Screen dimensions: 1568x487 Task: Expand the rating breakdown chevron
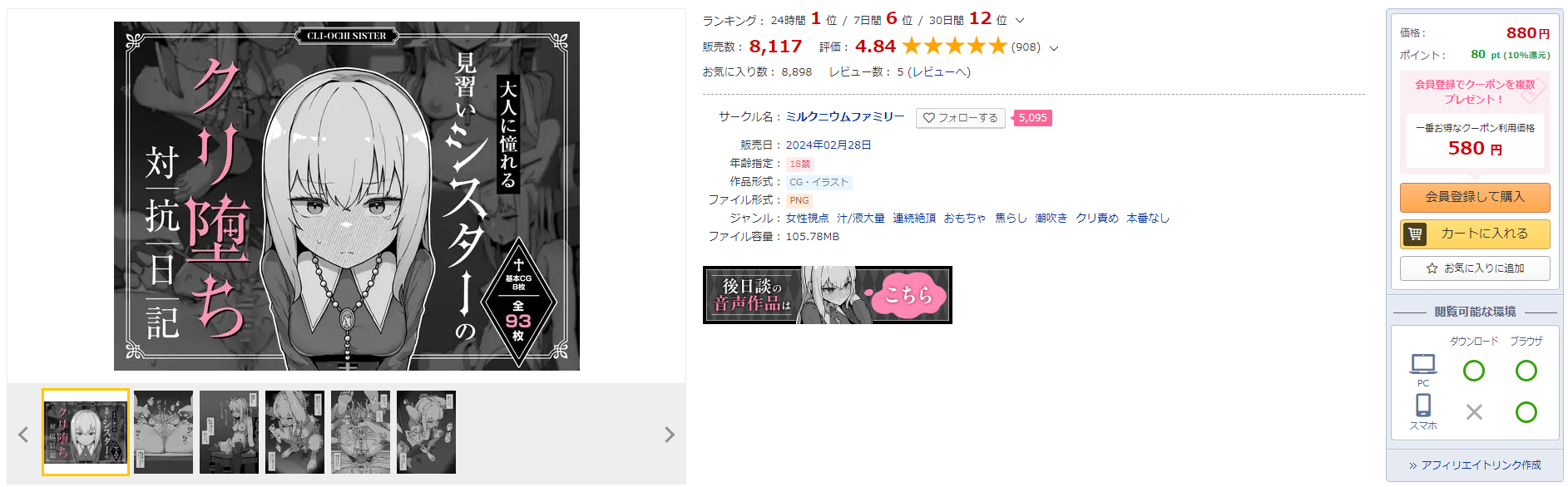(1054, 48)
